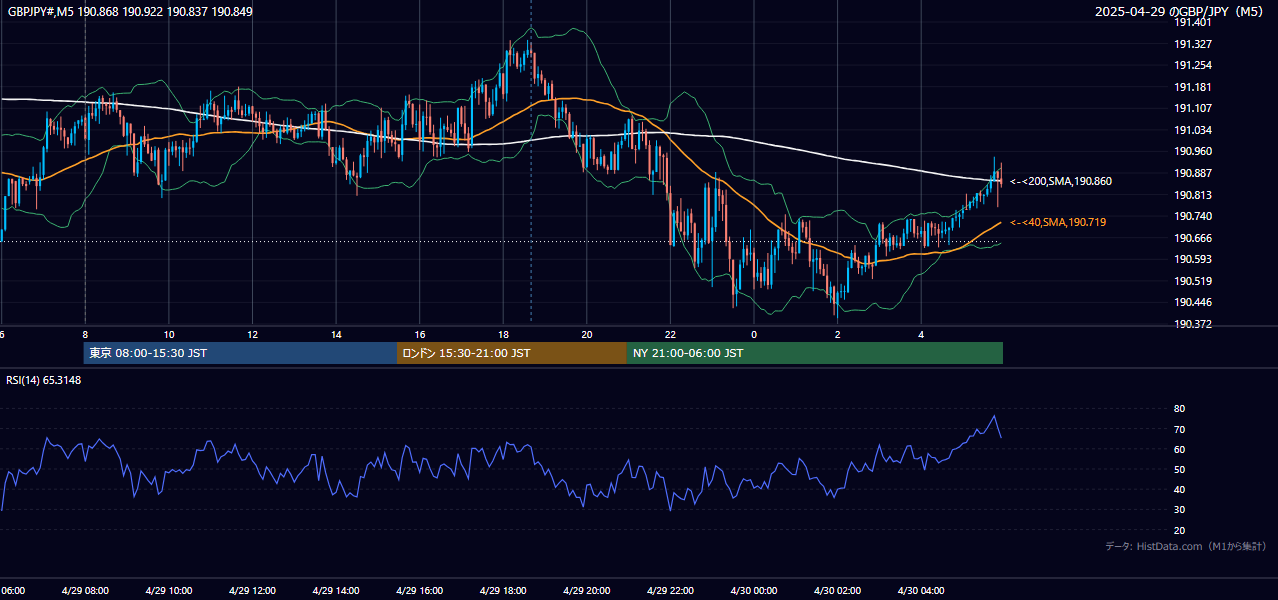
Task: Click the ロンドン 15:30-21:00 JST session bar
Action: [x=512, y=353]
